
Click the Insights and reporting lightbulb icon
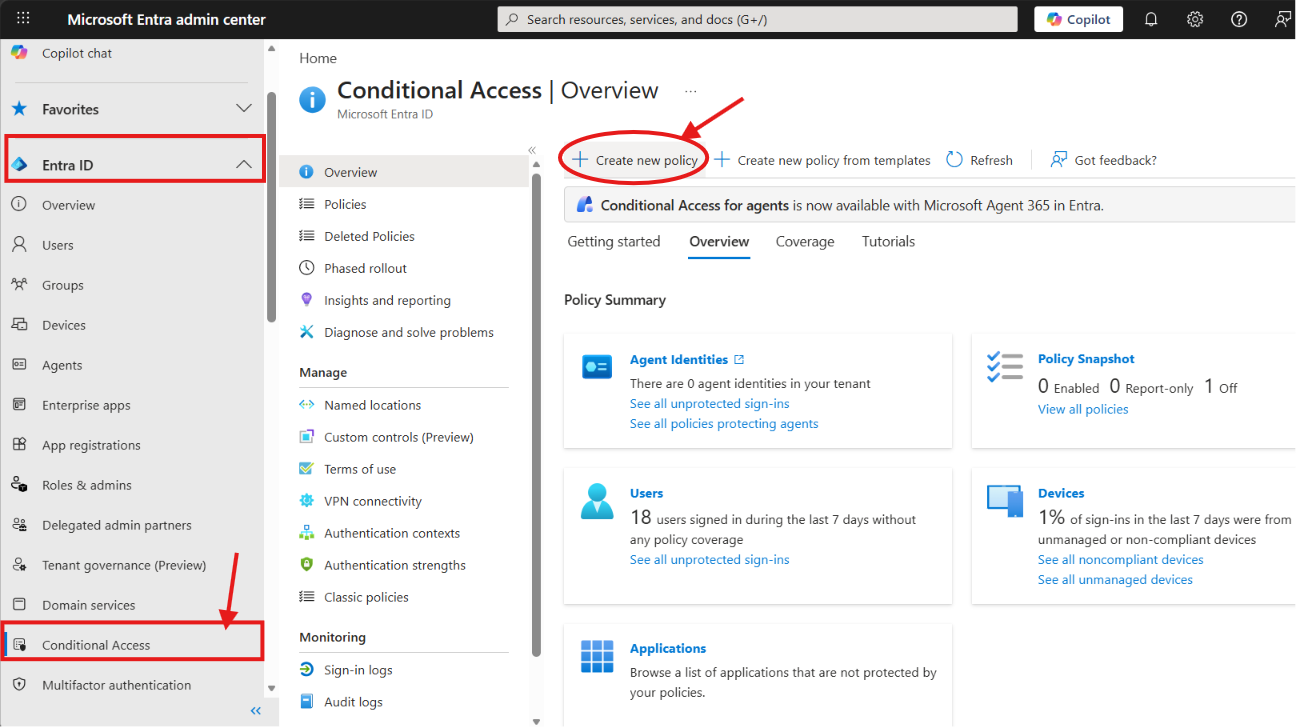[307, 300]
